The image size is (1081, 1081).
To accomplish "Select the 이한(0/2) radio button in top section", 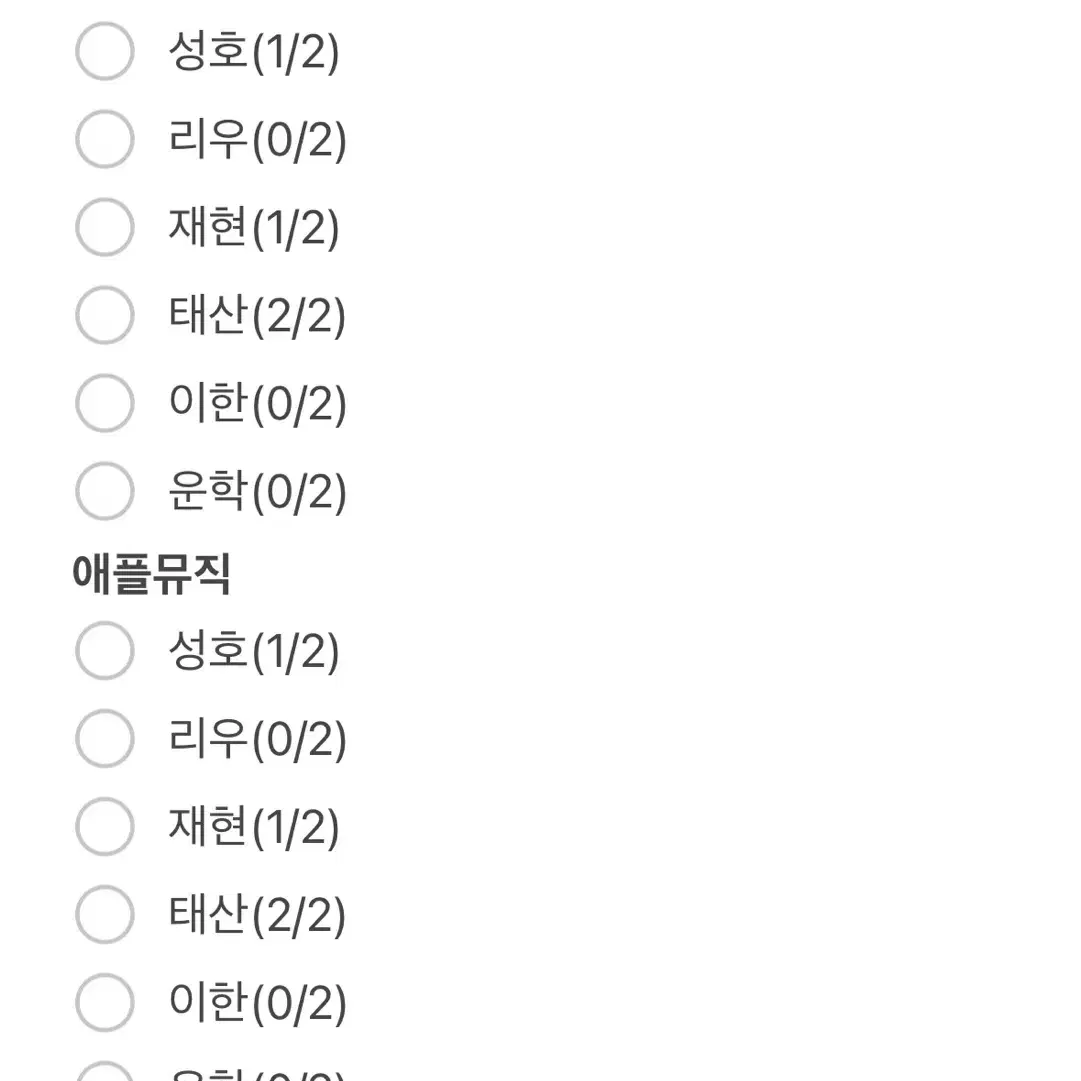I will (104, 403).
